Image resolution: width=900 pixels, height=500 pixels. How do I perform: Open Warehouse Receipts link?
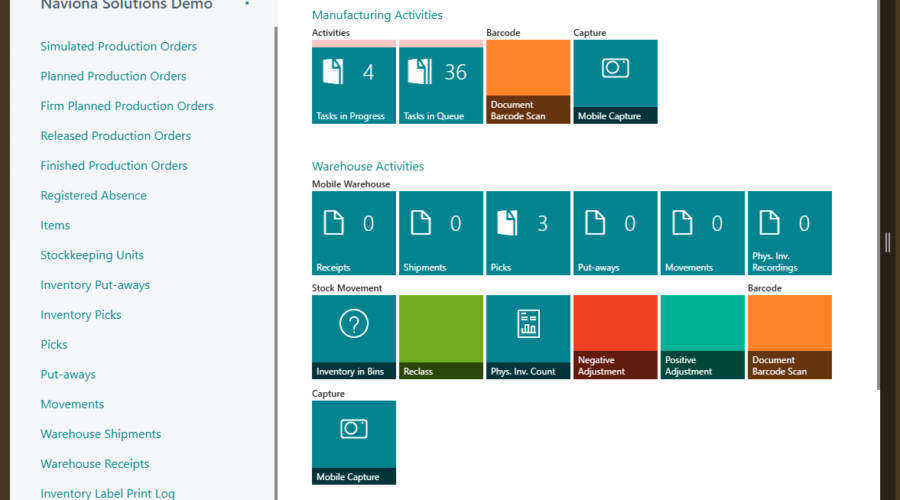coord(95,464)
